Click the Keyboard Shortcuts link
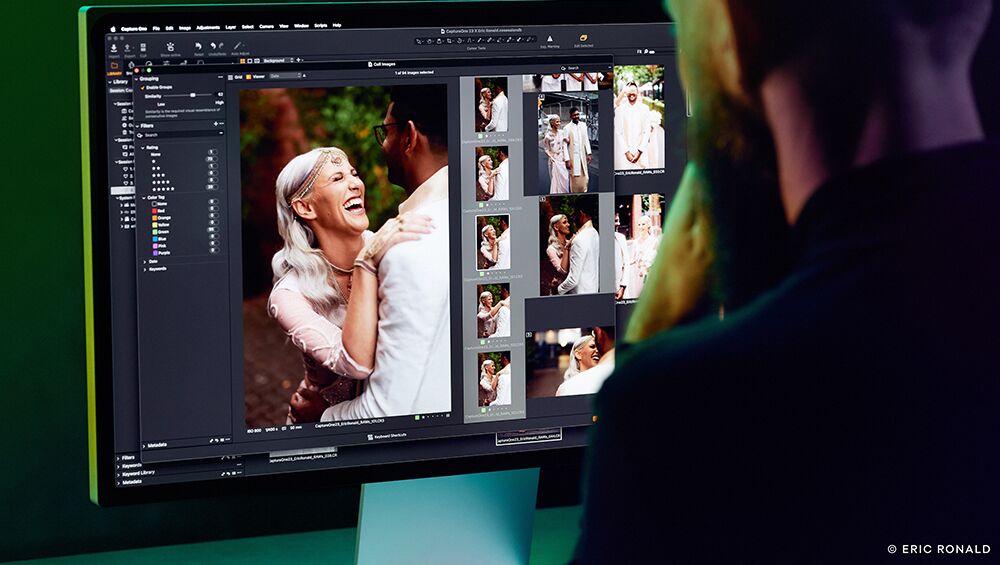The height and width of the screenshot is (565, 1000). tap(389, 436)
